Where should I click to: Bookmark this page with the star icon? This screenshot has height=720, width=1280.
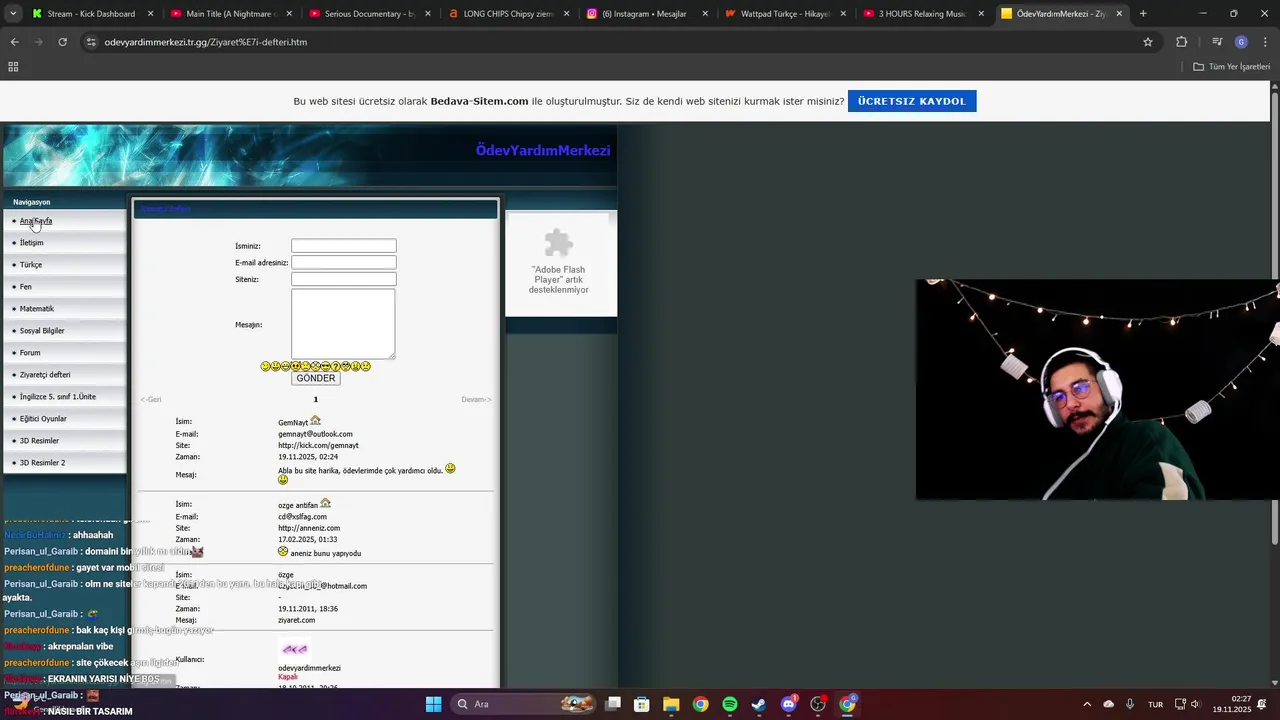[x=1148, y=42]
